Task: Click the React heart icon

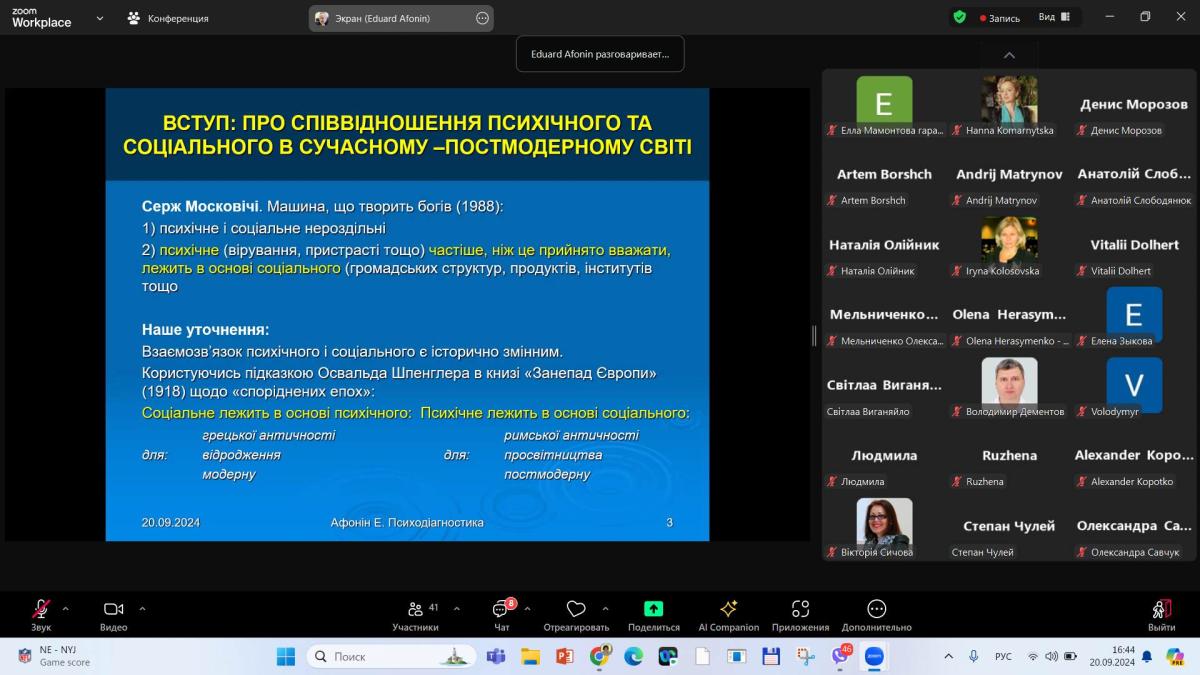Action: tap(576, 610)
